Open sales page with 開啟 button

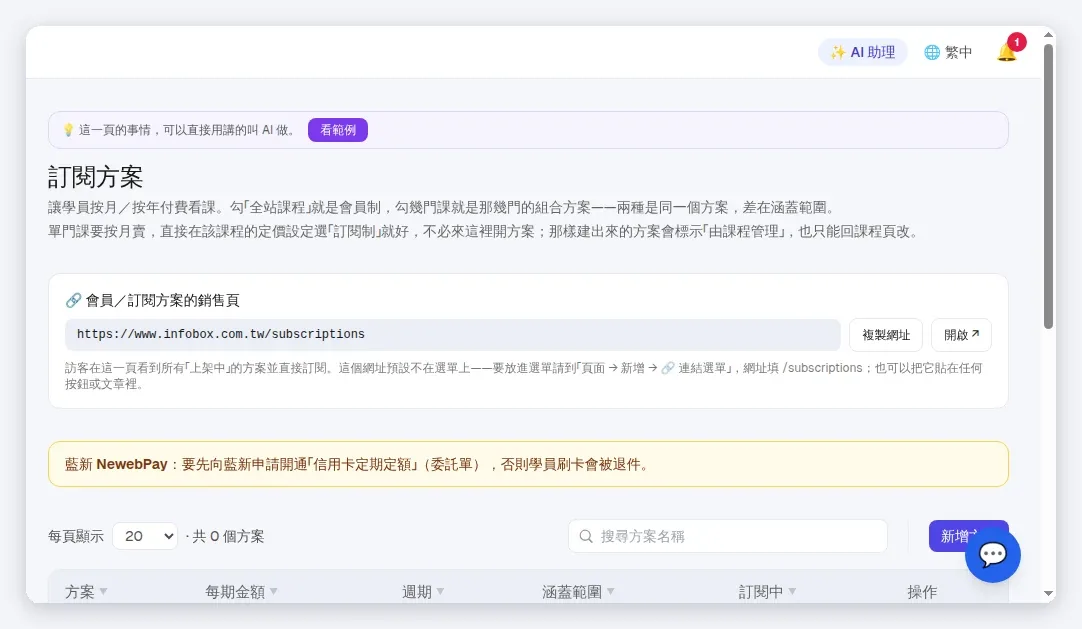pos(961,335)
